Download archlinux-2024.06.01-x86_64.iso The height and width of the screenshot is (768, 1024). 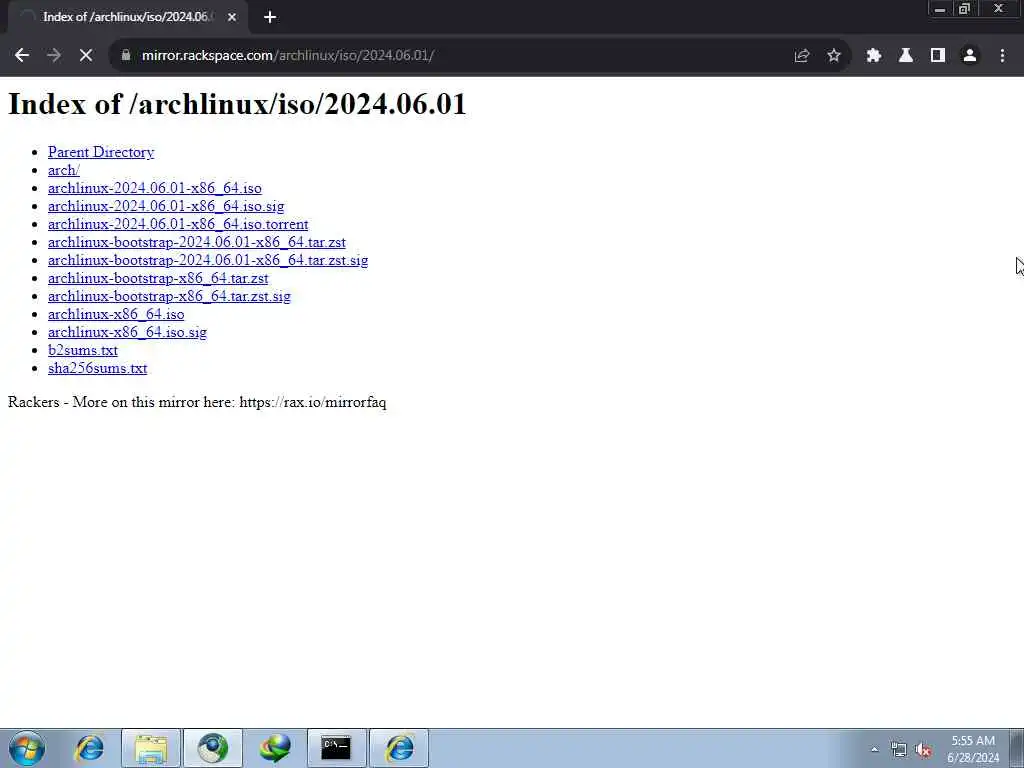point(155,188)
